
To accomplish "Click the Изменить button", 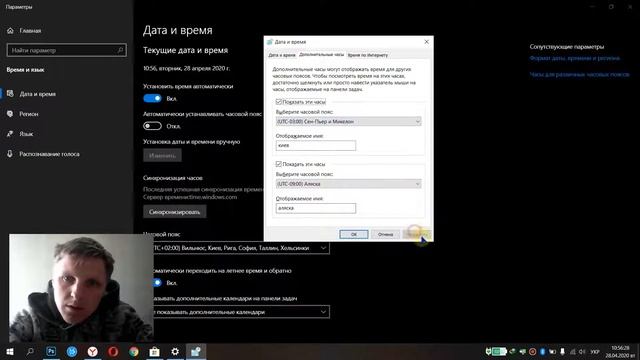I will [162, 156].
